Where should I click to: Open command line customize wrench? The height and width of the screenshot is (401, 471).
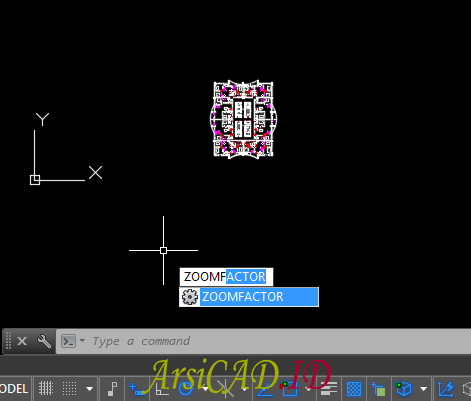[x=44, y=341]
